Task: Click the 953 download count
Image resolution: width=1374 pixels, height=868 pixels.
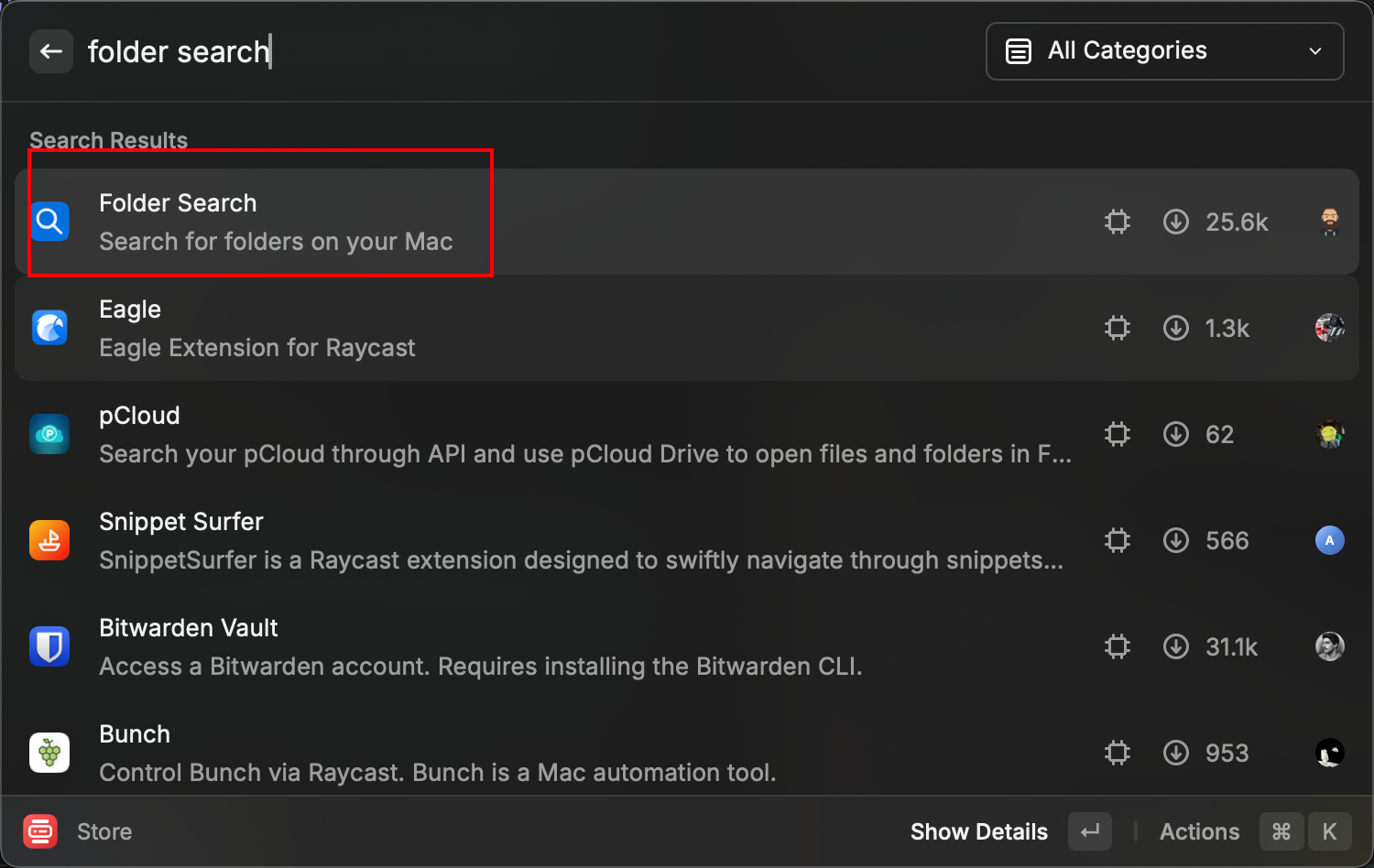Action: click(x=1227, y=754)
